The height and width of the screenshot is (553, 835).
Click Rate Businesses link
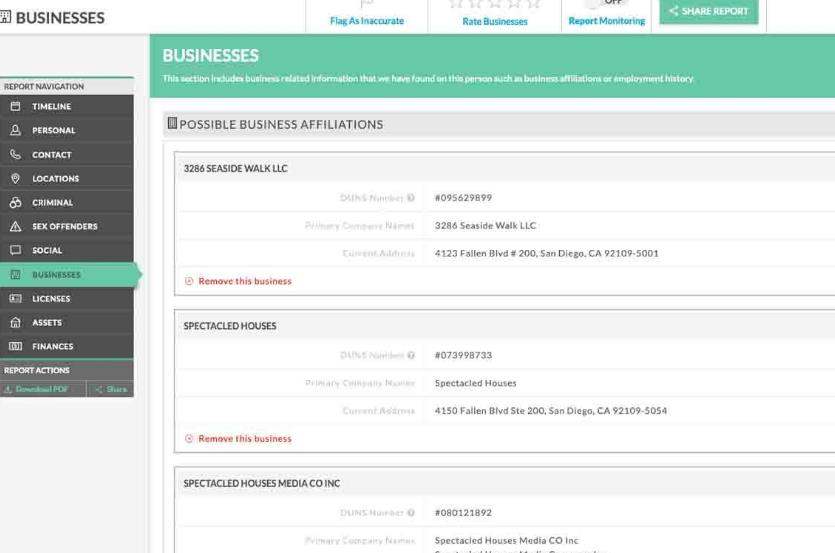[x=495, y=21]
